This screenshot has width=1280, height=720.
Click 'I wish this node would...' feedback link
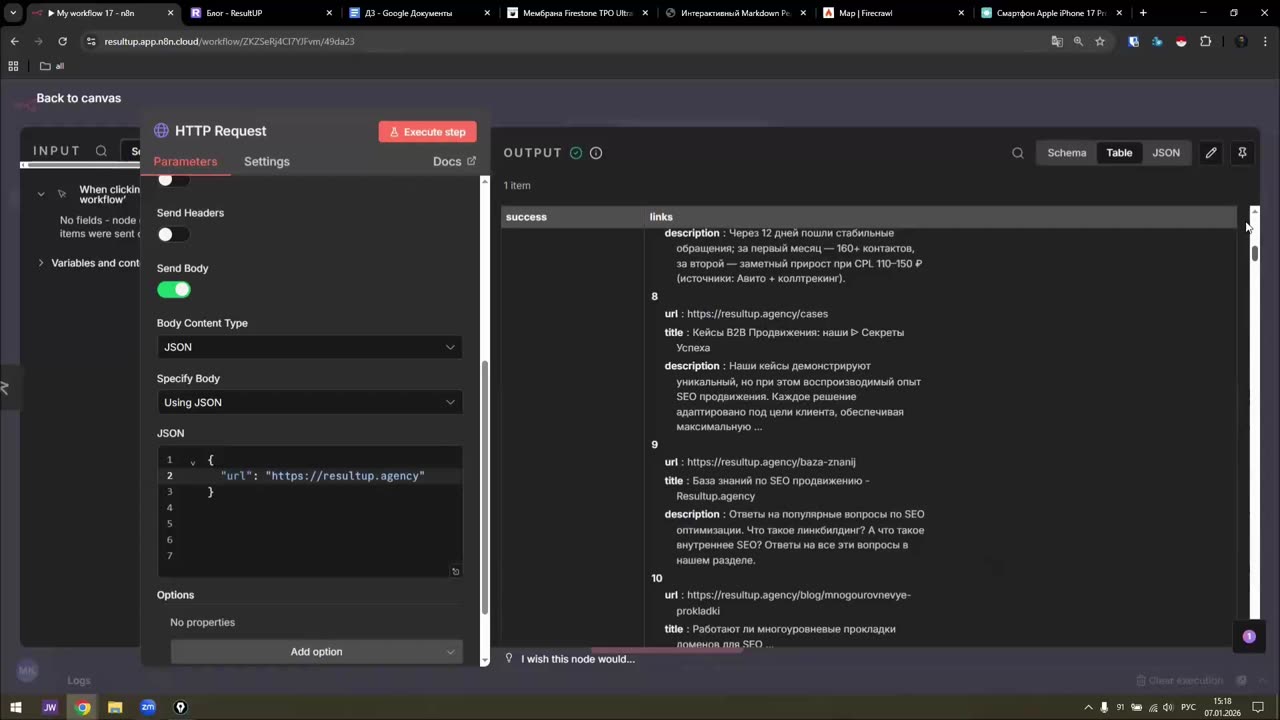click(578, 659)
